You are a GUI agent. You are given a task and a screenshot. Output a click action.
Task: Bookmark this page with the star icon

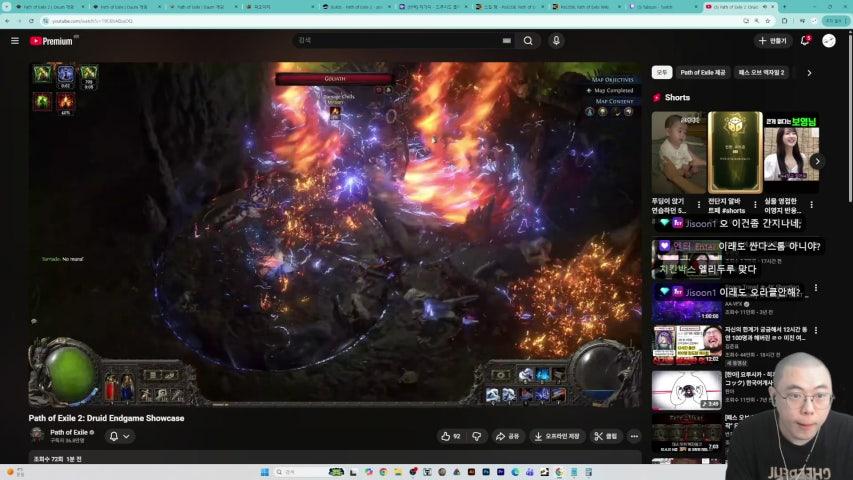pos(768,21)
